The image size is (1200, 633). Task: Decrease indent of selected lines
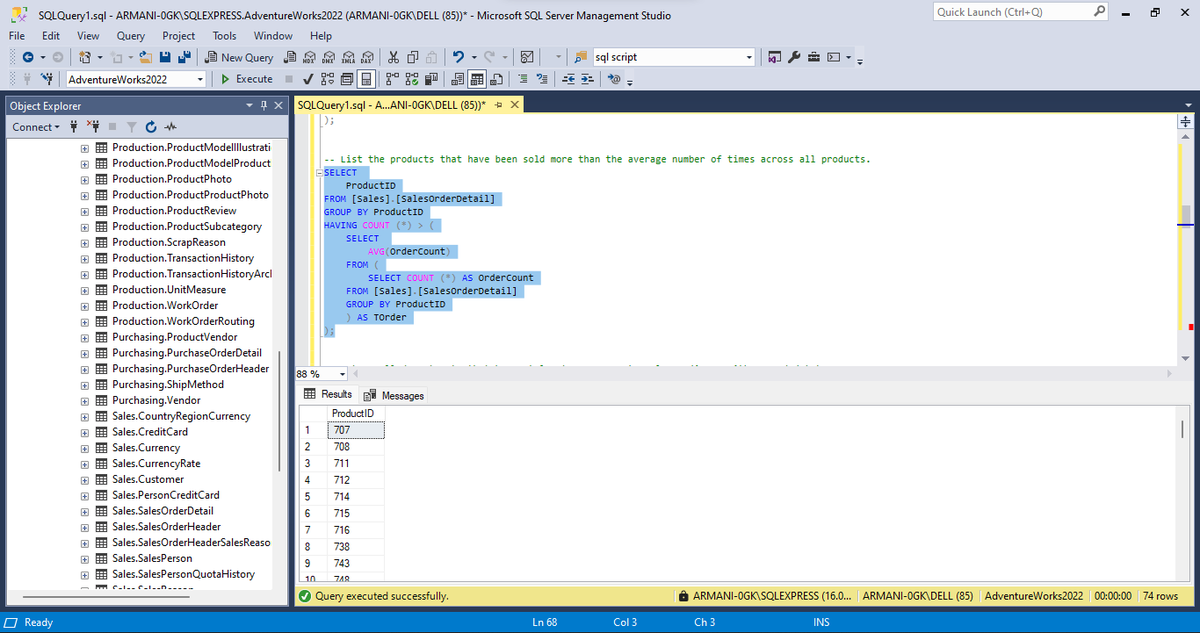568,79
